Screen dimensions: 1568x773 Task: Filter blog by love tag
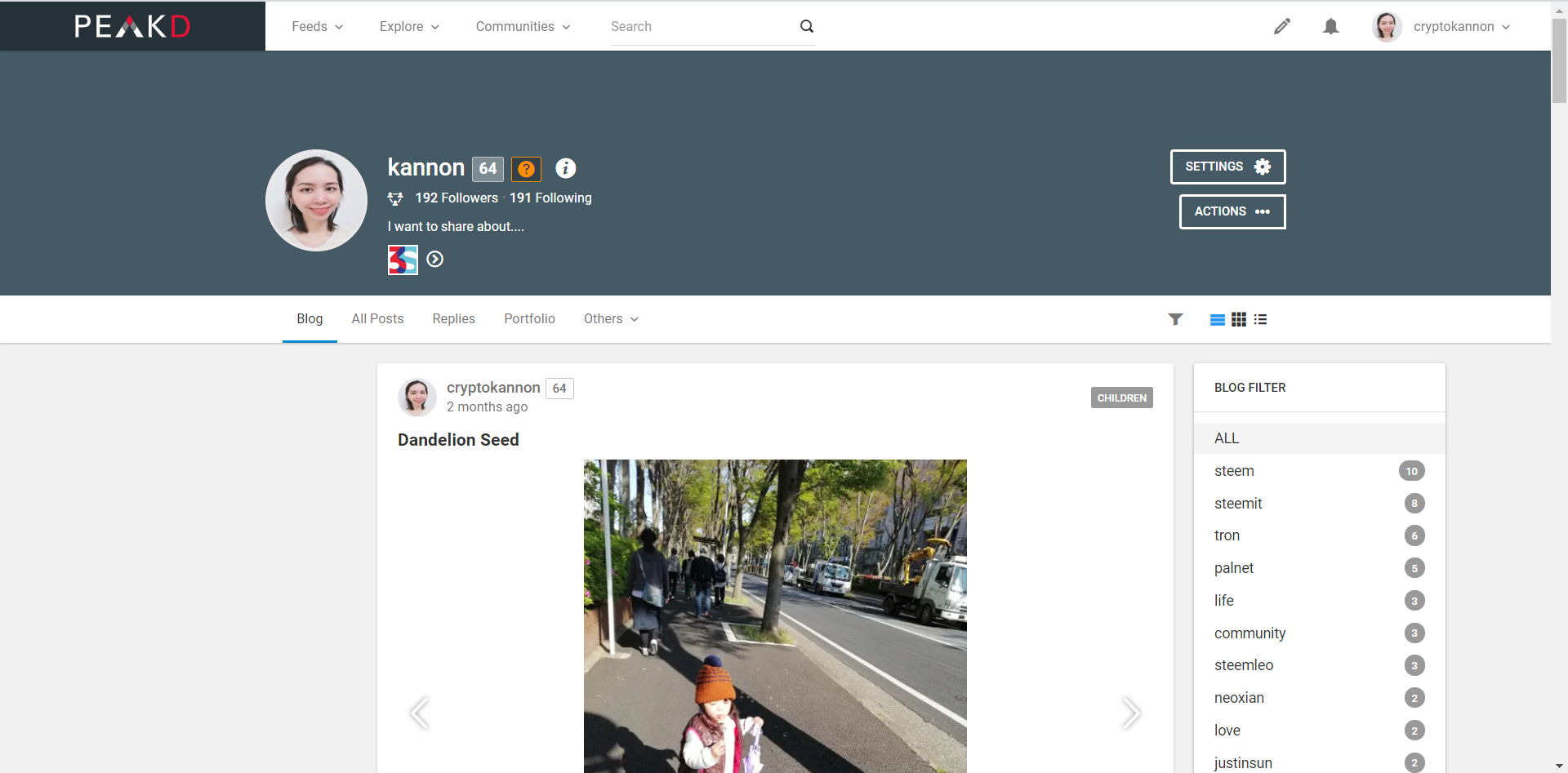[x=1320, y=731]
